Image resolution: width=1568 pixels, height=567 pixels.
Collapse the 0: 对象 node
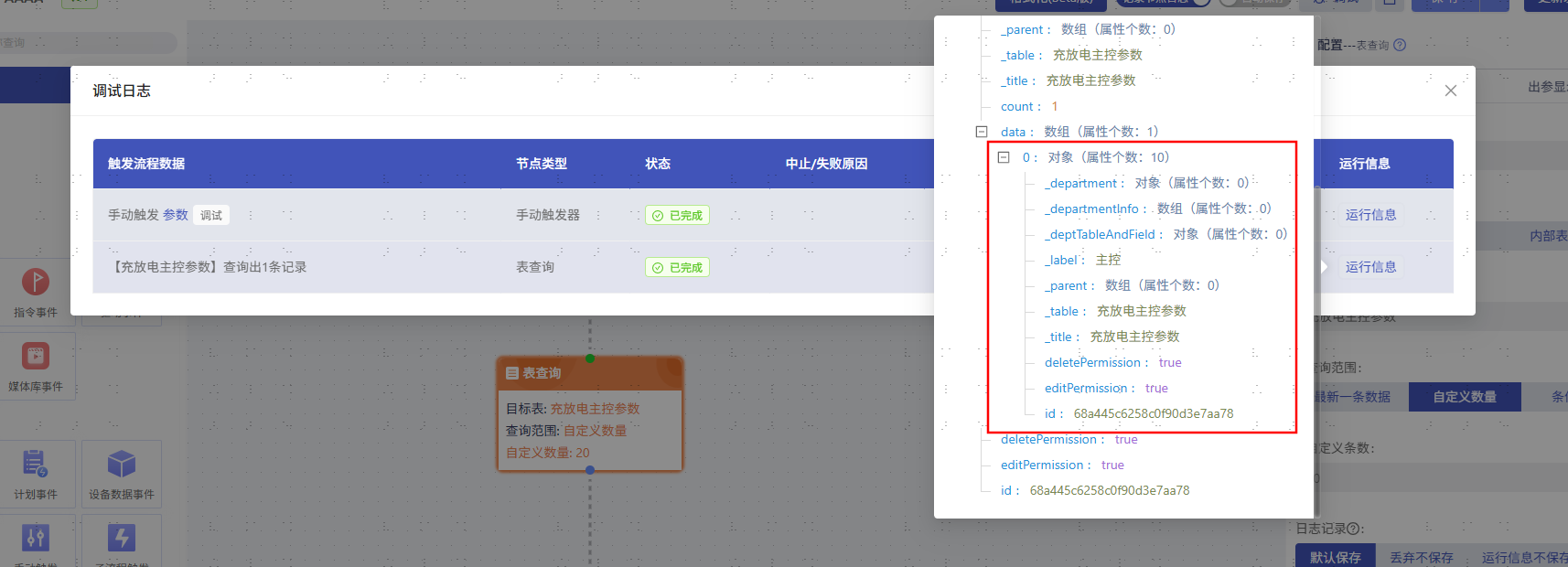point(1004,157)
